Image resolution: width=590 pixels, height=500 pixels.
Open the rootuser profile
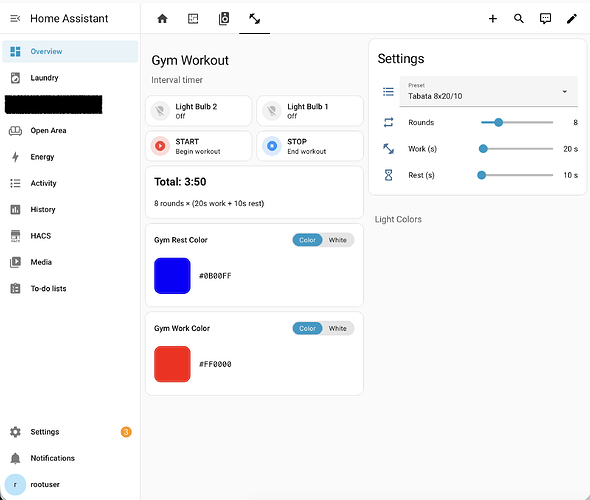(x=70, y=485)
